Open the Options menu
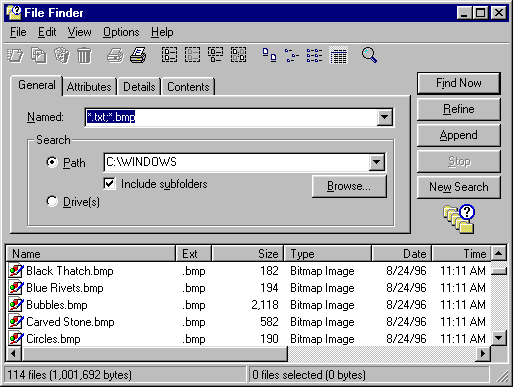Image resolution: width=513 pixels, height=387 pixels. point(121,32)
